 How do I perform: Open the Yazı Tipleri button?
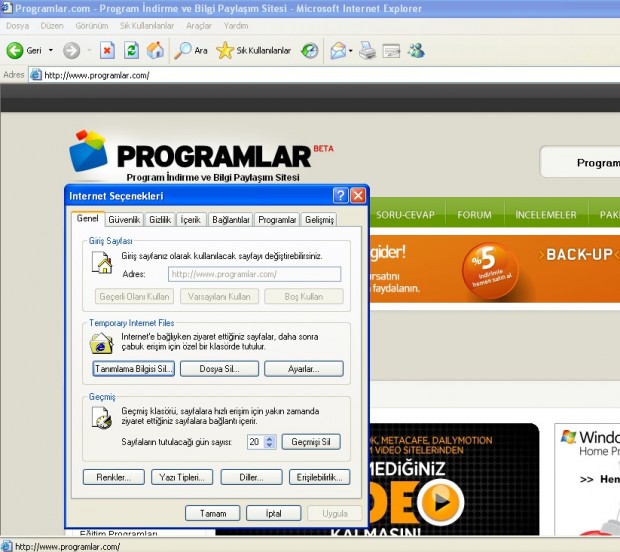click(x=182, y=477)
